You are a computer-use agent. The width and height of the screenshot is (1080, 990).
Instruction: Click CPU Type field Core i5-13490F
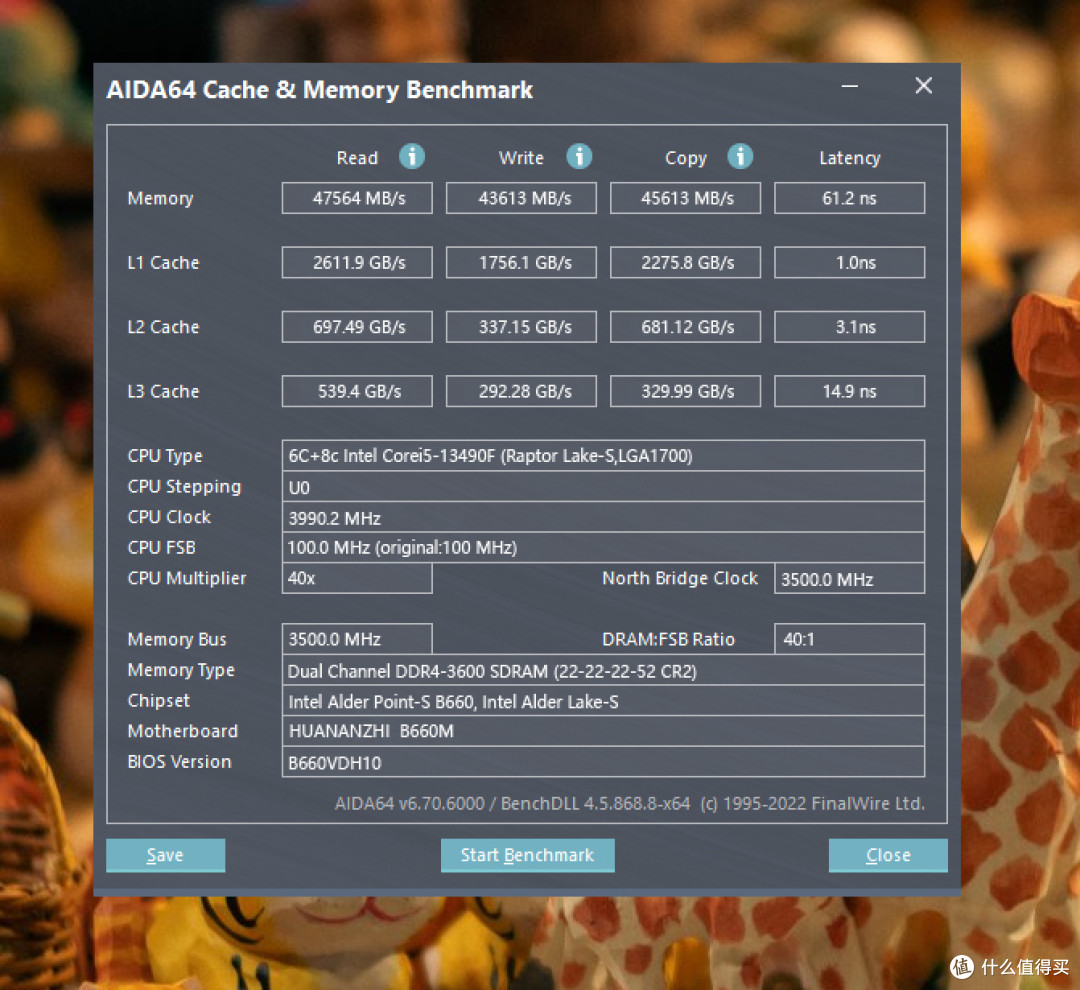603,455
